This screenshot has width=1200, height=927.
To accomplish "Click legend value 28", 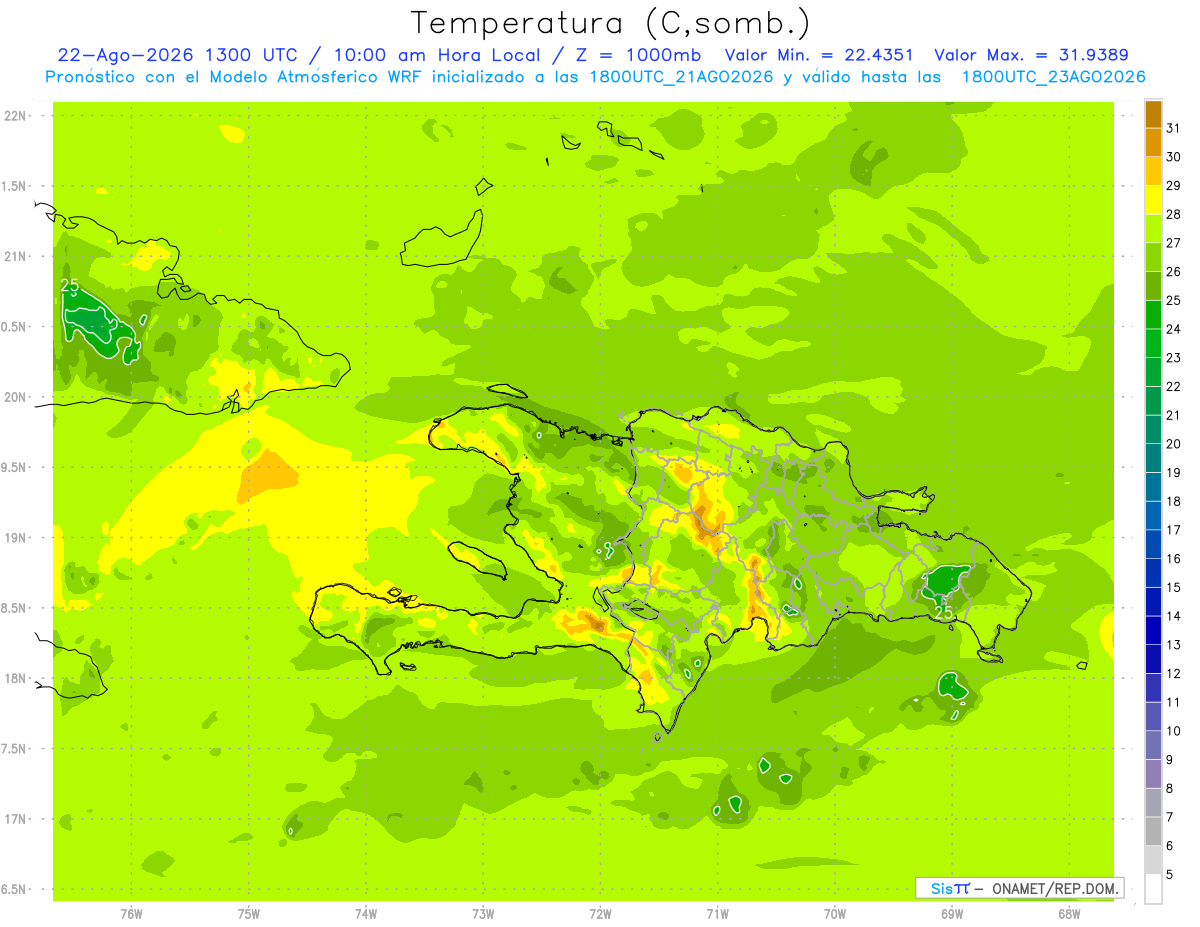I will coord(1174,214).
